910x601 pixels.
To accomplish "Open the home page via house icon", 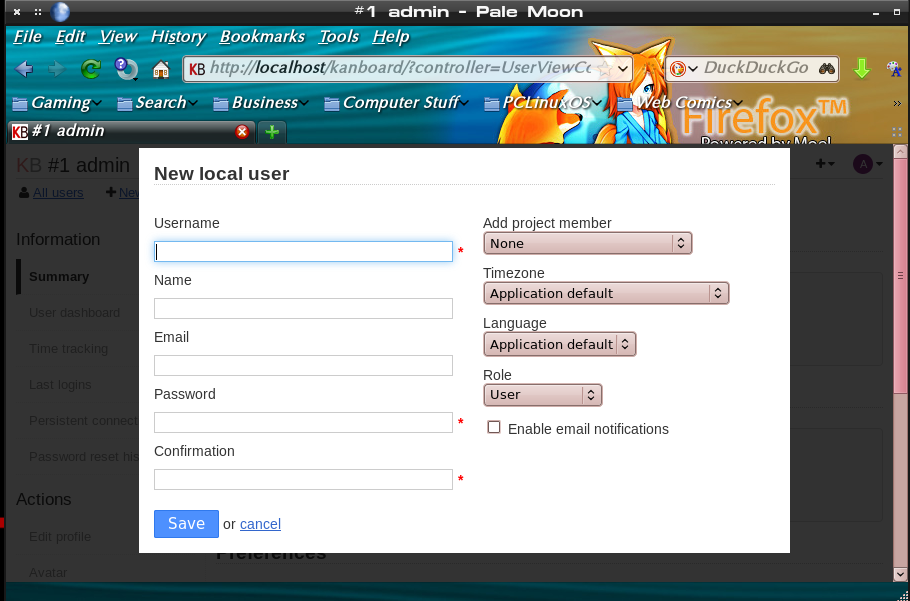I will pyautogui.click(x=161, y=70).
